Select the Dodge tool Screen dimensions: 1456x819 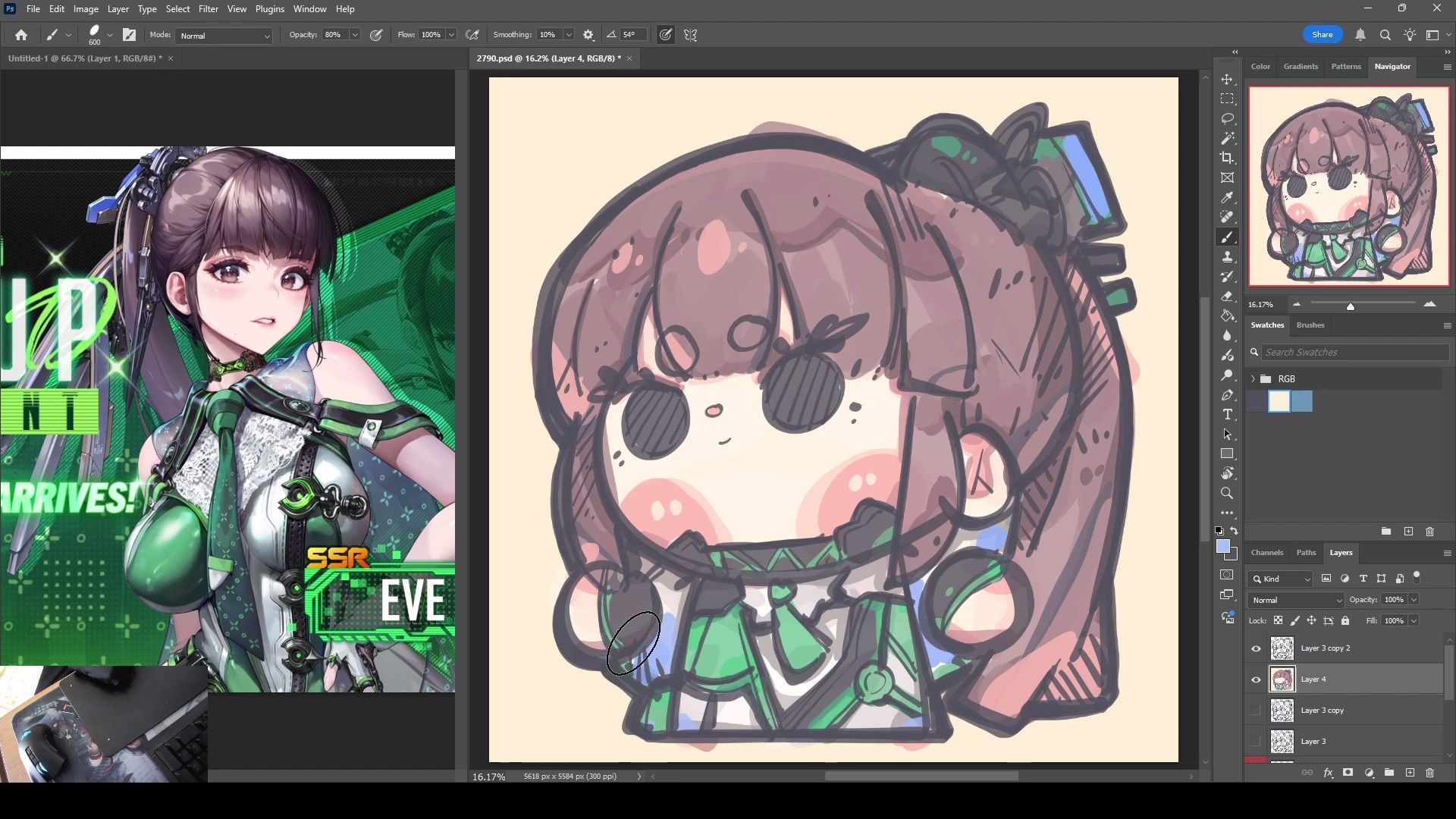tap(1227, 375)
